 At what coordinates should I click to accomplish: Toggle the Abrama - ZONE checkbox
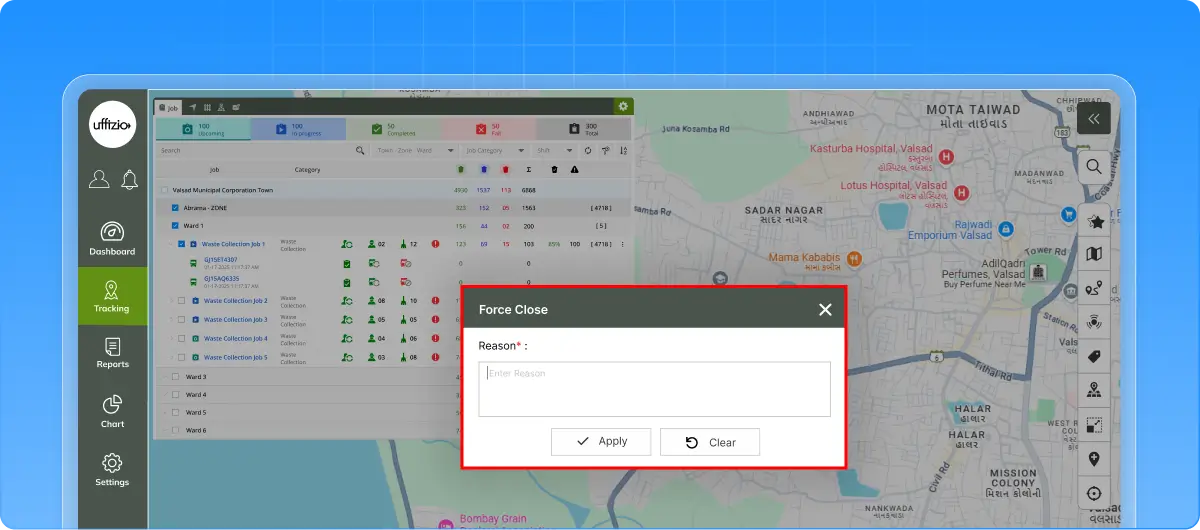tap(175, 208)
